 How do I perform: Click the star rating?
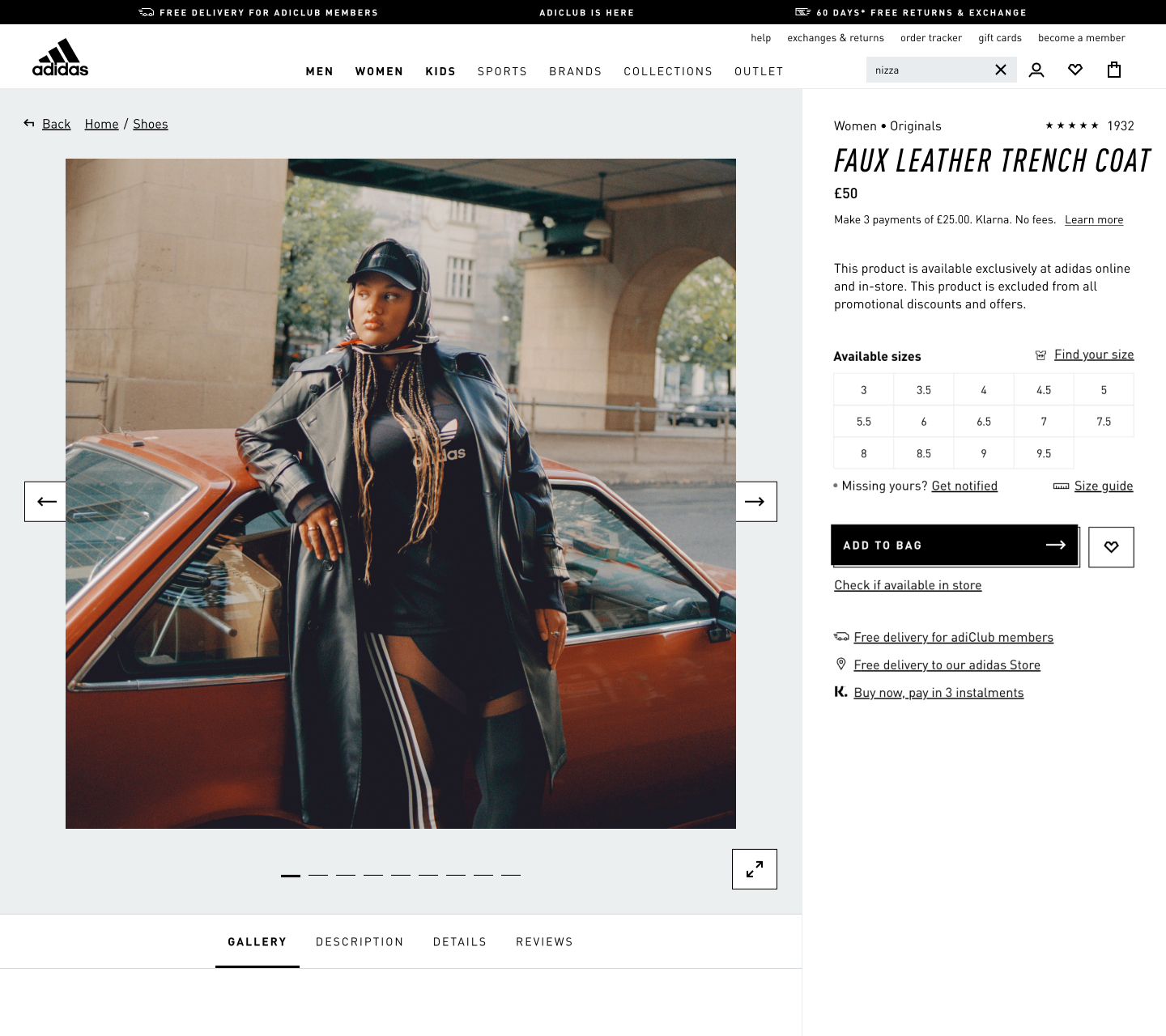pos(1071,125)
